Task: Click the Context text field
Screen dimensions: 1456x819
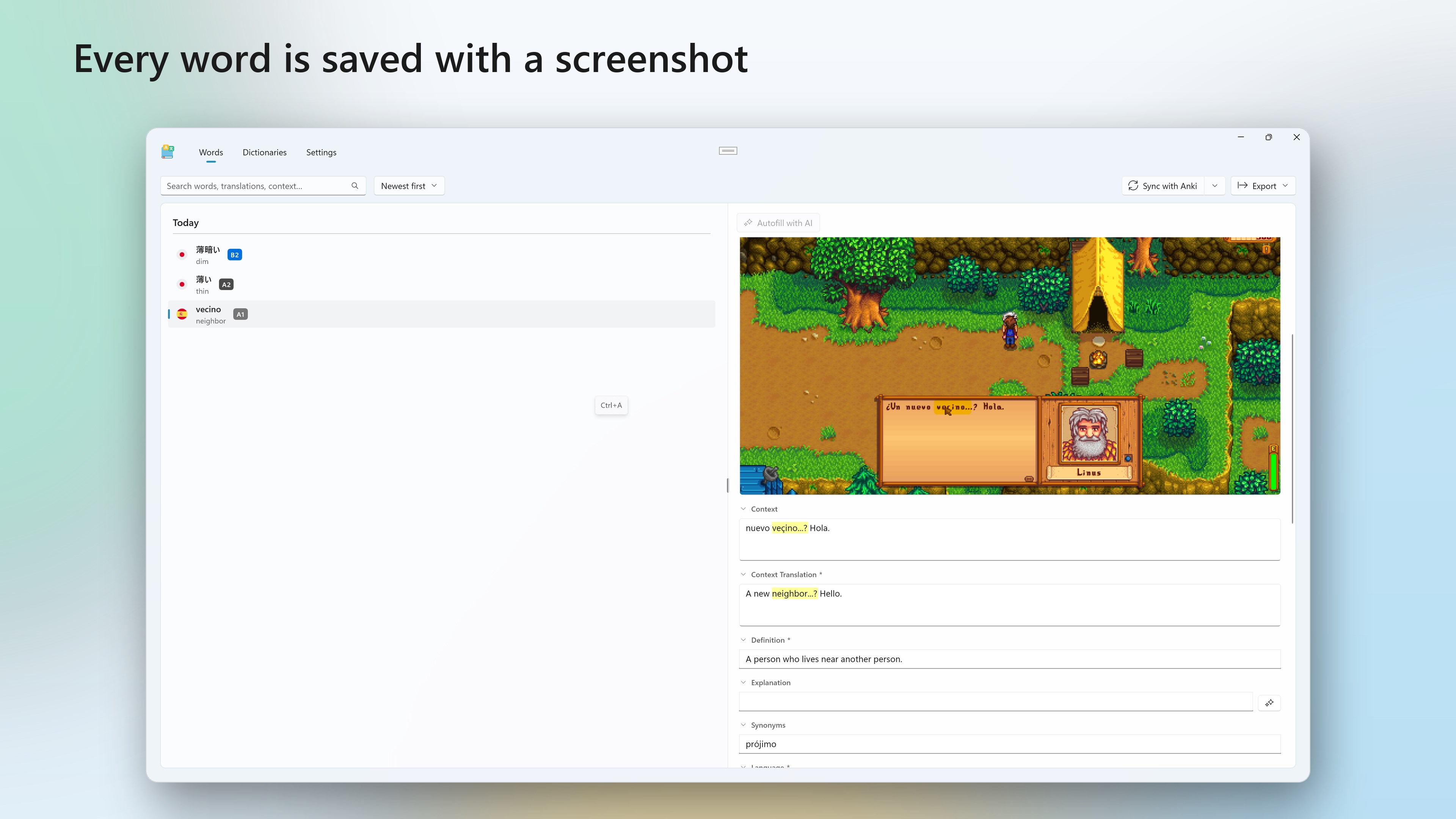Action: 1009,539
